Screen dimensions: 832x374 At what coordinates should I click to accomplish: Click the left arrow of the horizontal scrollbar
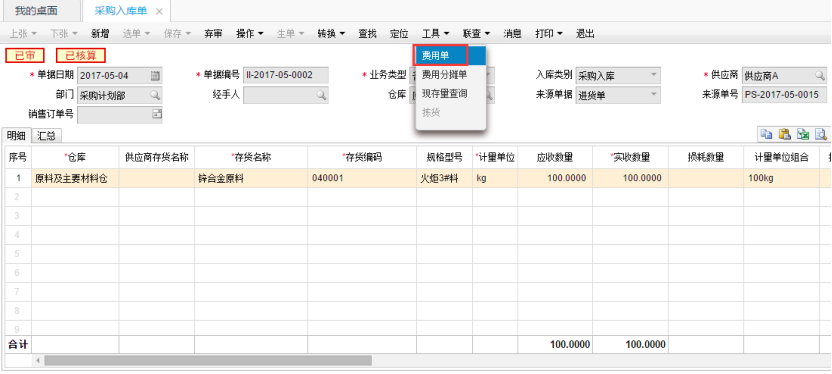pos(38,361)
